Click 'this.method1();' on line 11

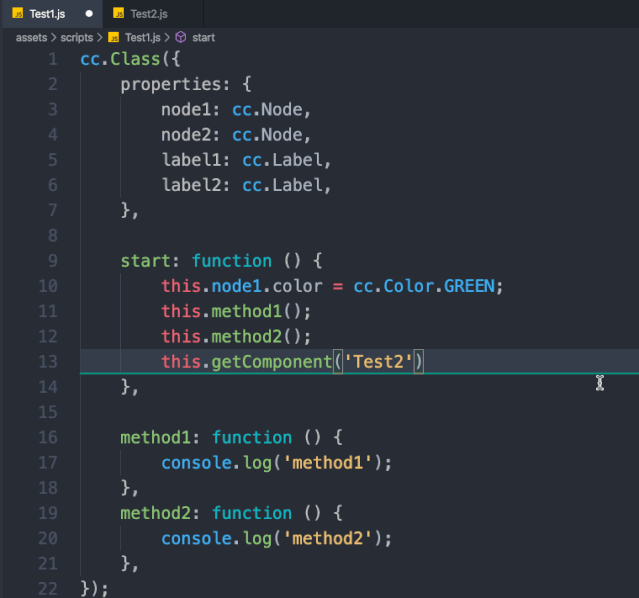pos(236,311)
